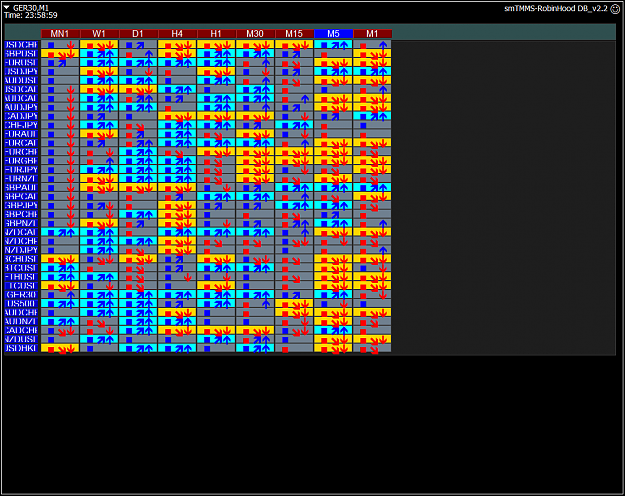Open the AUDCAD symbol button
This screenshot has height=496, width=625.
[x=22, y=98]
